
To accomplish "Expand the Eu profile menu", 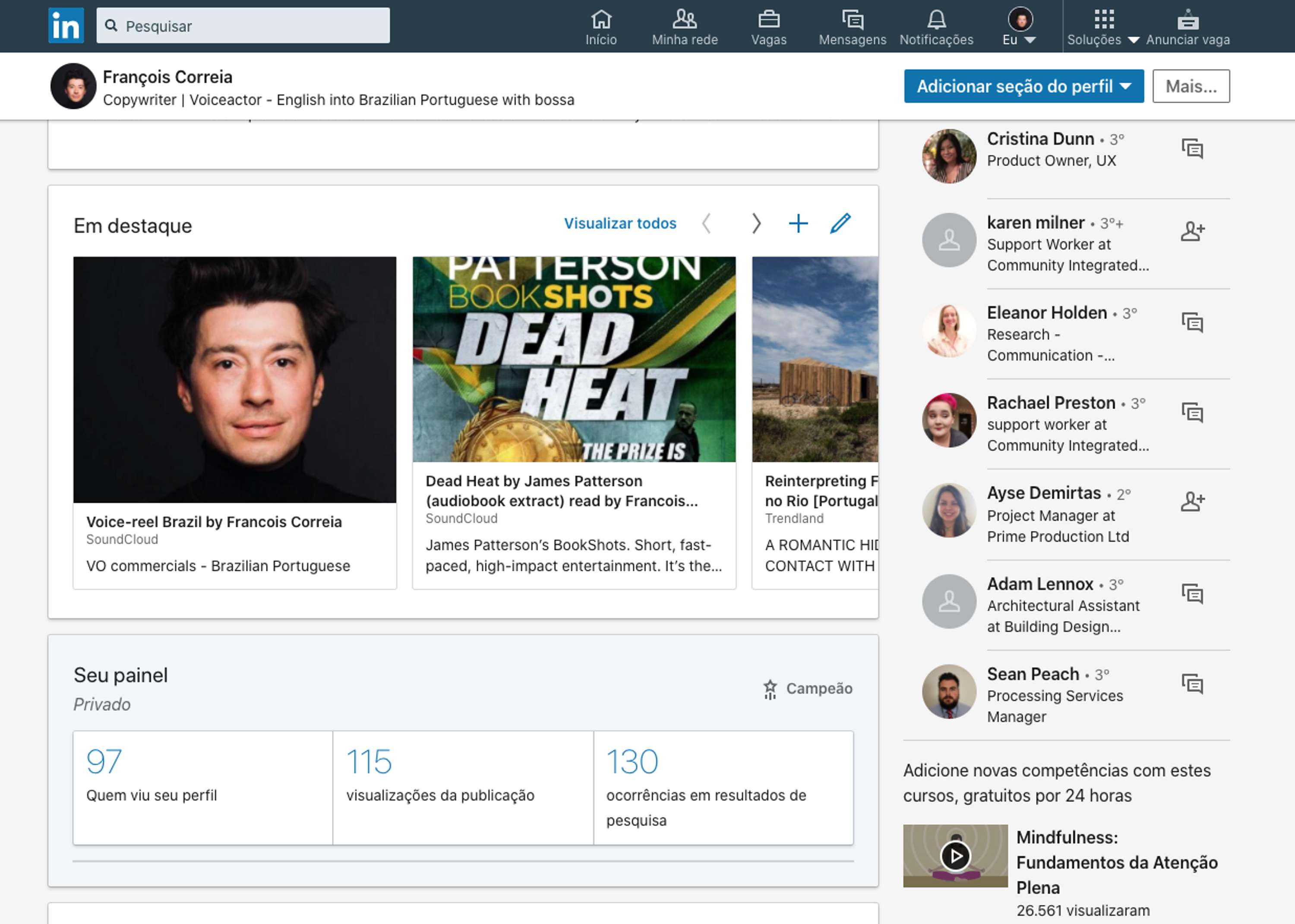I will [x=1020, y=27].
